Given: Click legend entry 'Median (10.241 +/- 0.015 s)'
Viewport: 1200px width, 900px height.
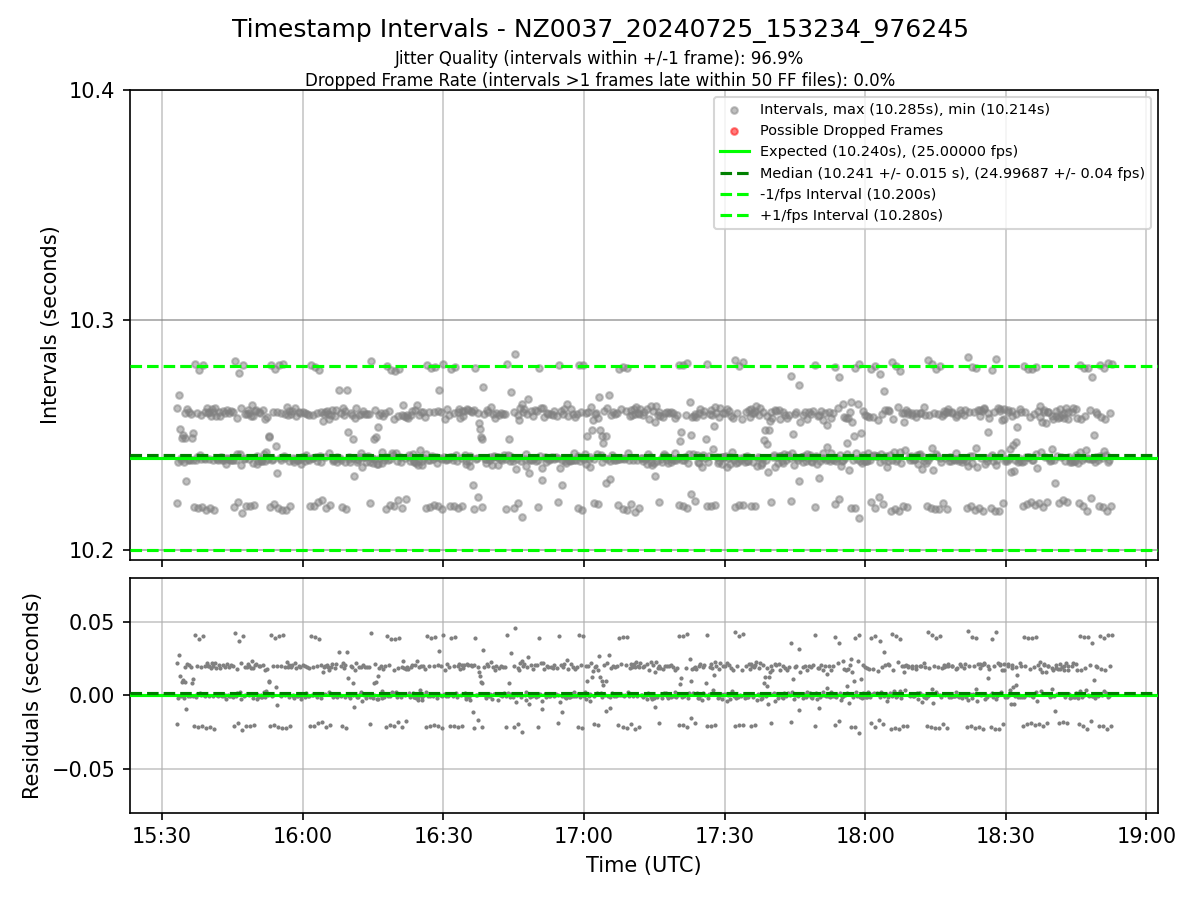Looking at the screenshot, I should click(952, 172).
